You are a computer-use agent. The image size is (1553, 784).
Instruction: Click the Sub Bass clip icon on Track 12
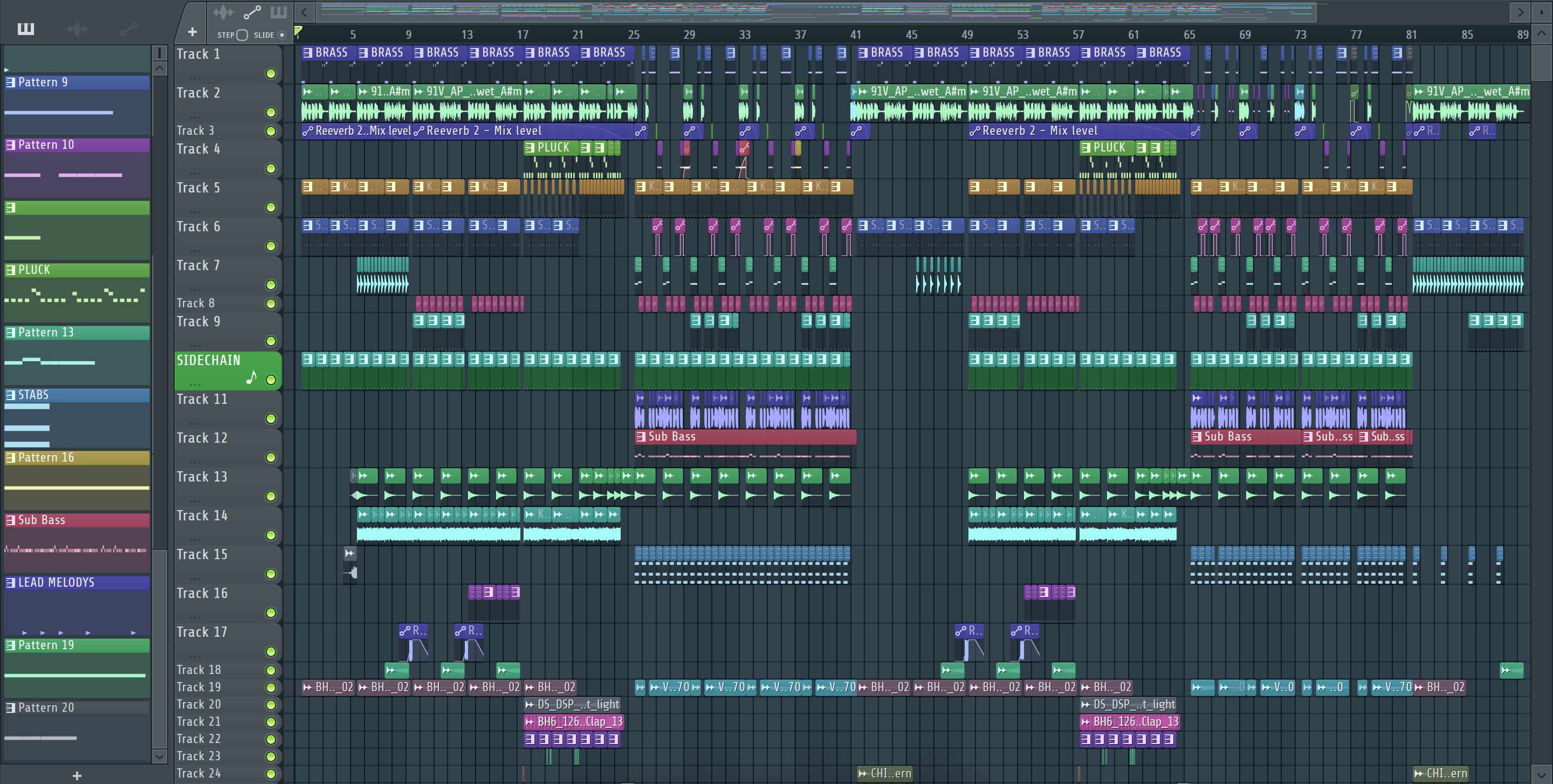tap(641, 437)
